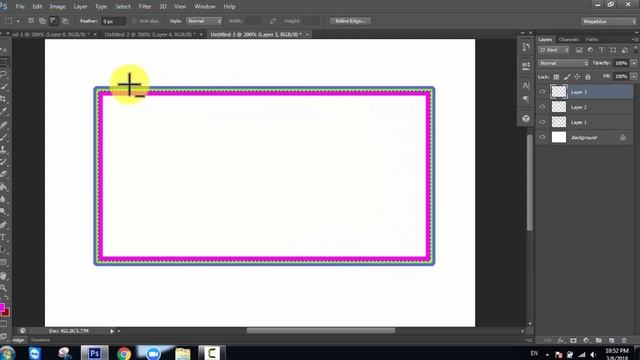Click Lock position icon
640x360 pixels.
(577, 77)
